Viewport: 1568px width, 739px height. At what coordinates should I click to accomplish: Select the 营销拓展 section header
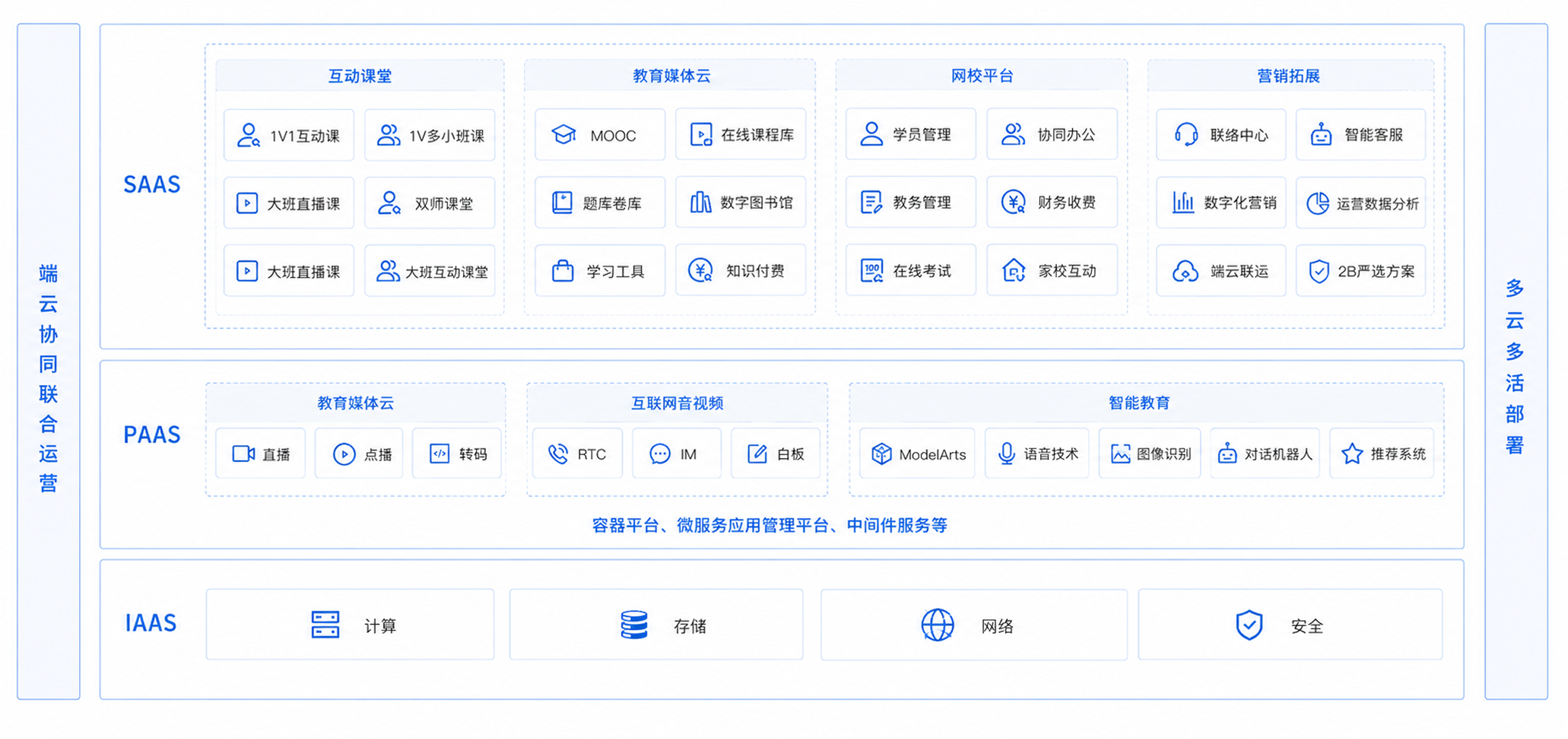tap(1290, 76)
